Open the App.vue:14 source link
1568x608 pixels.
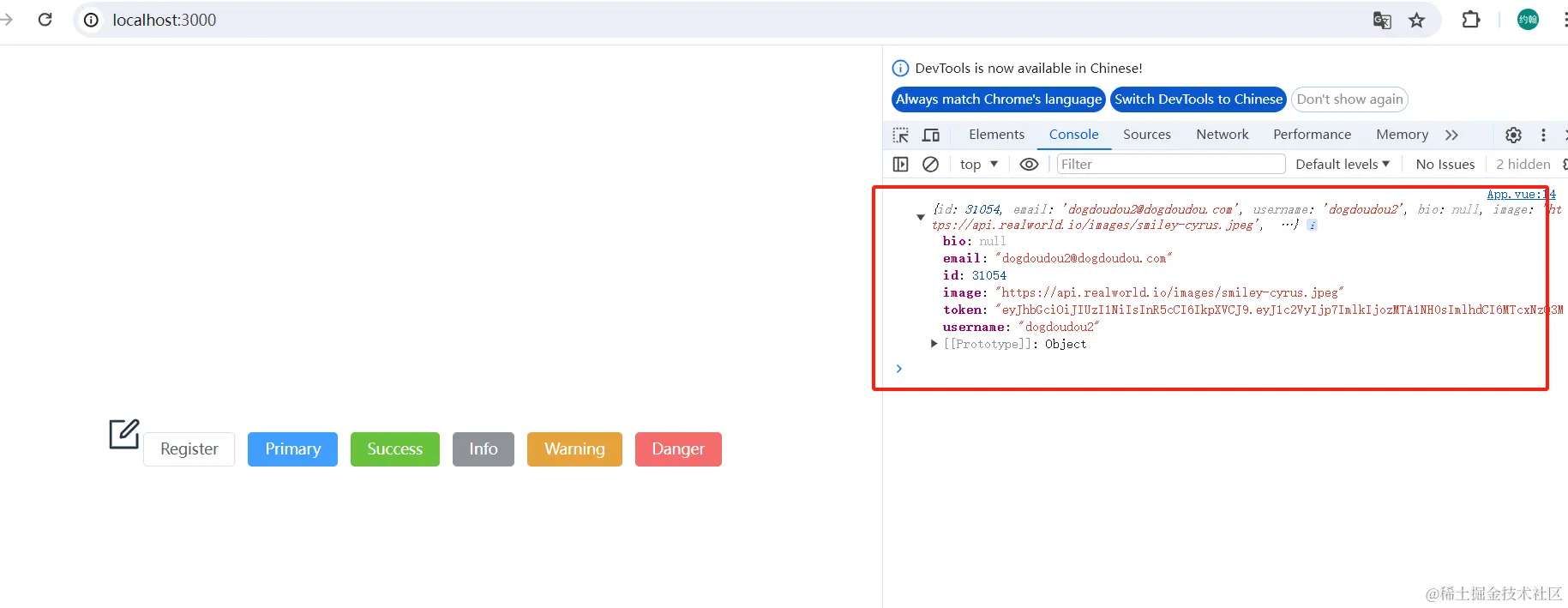pyautogui.click(x=1521, y=195)
